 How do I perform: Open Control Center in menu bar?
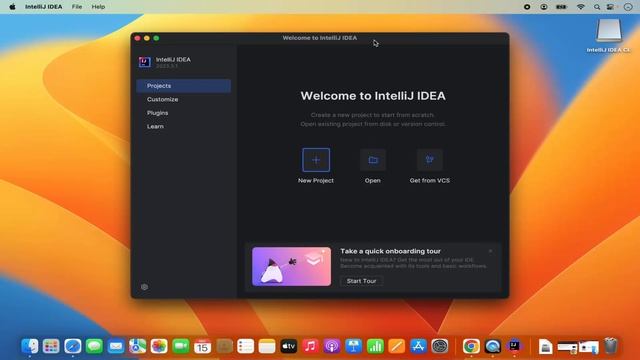click(x=611, y=7)
